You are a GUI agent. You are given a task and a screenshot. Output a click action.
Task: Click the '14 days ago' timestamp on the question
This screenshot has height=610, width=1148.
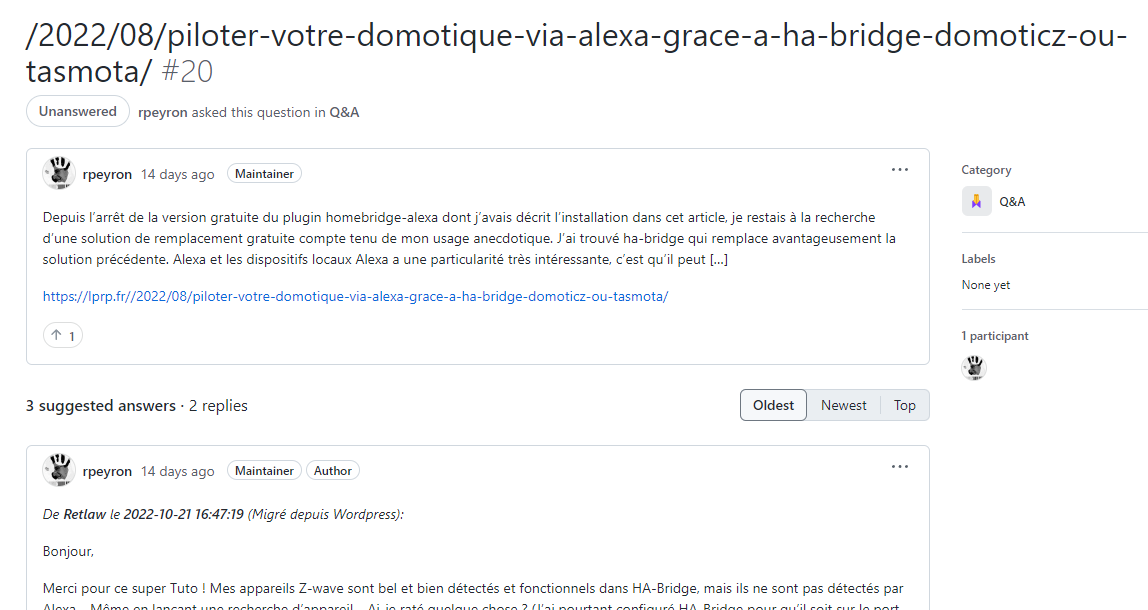177,174
